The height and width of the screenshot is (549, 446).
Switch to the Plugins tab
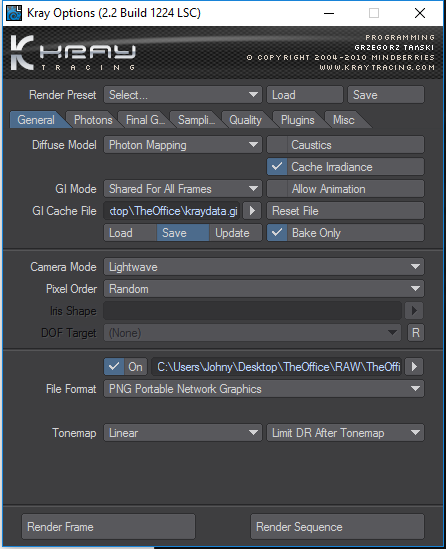(298, 120)
